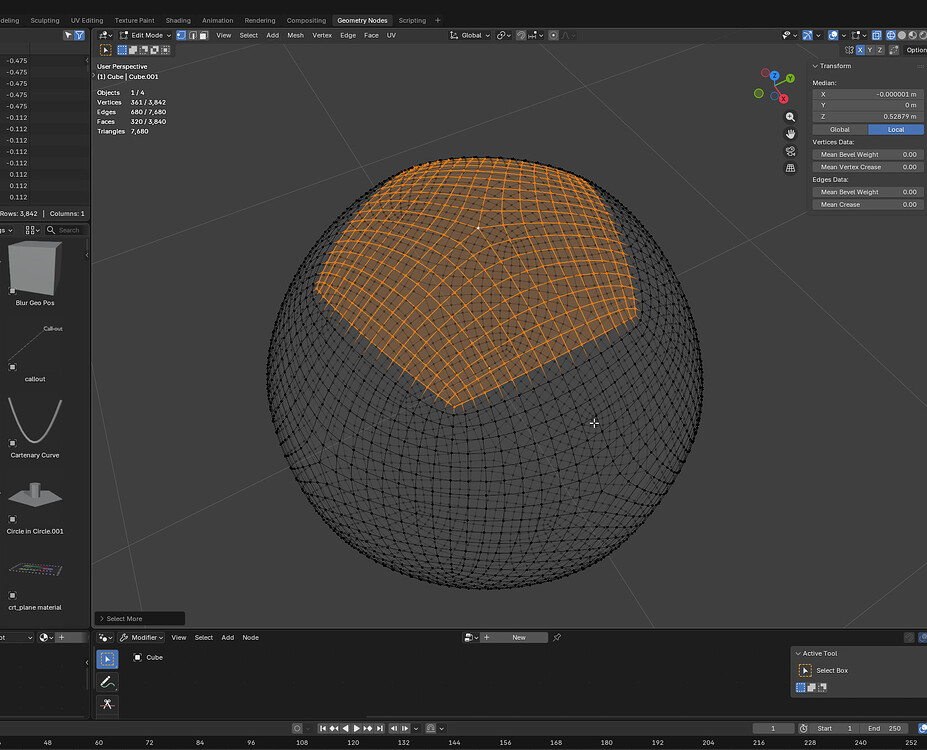
Task: Add a new workspace tab
Action: coord(437,20)
